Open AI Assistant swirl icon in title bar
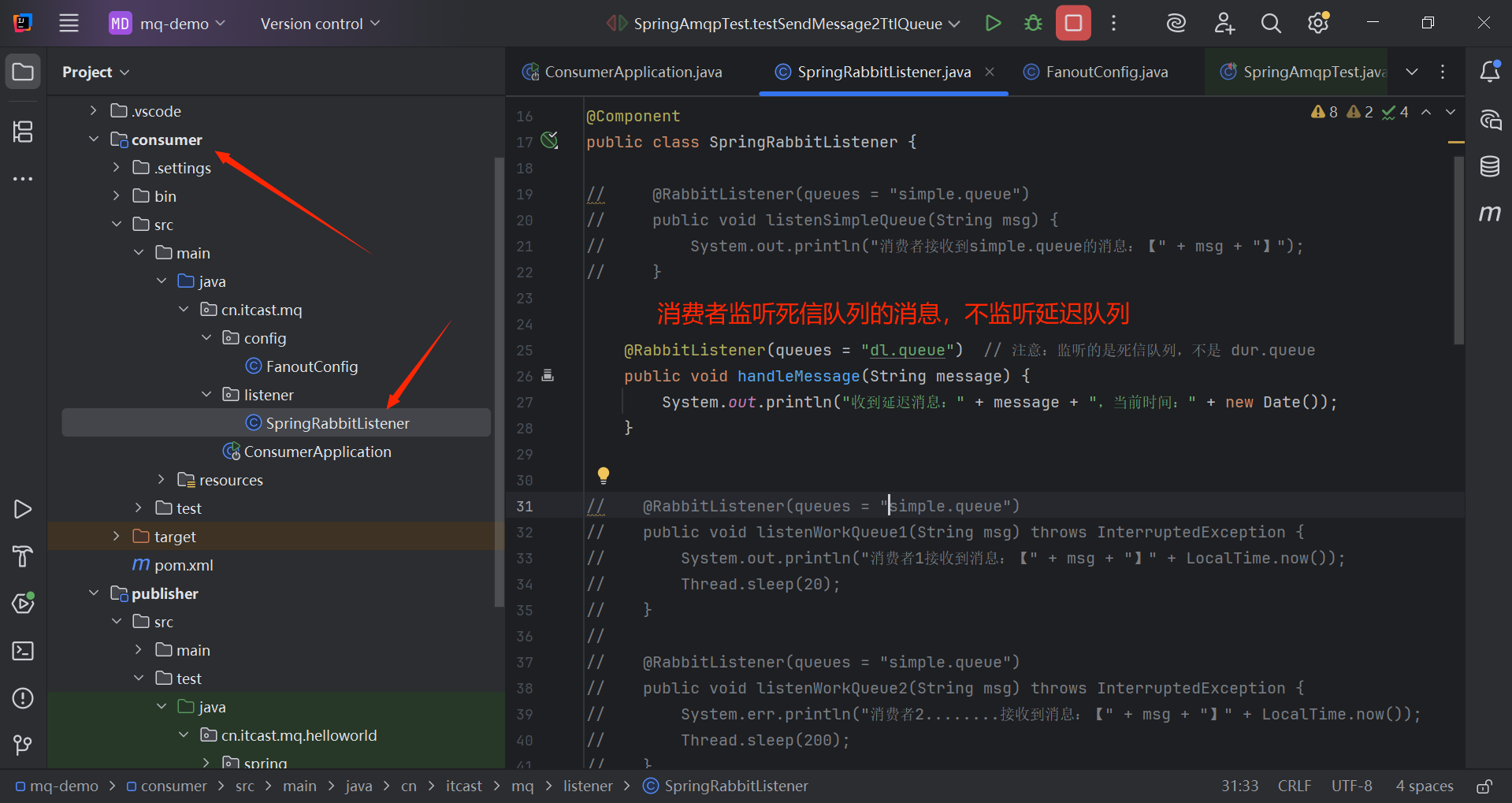This screenshot has width=1512, height=803. (1176, 24)
